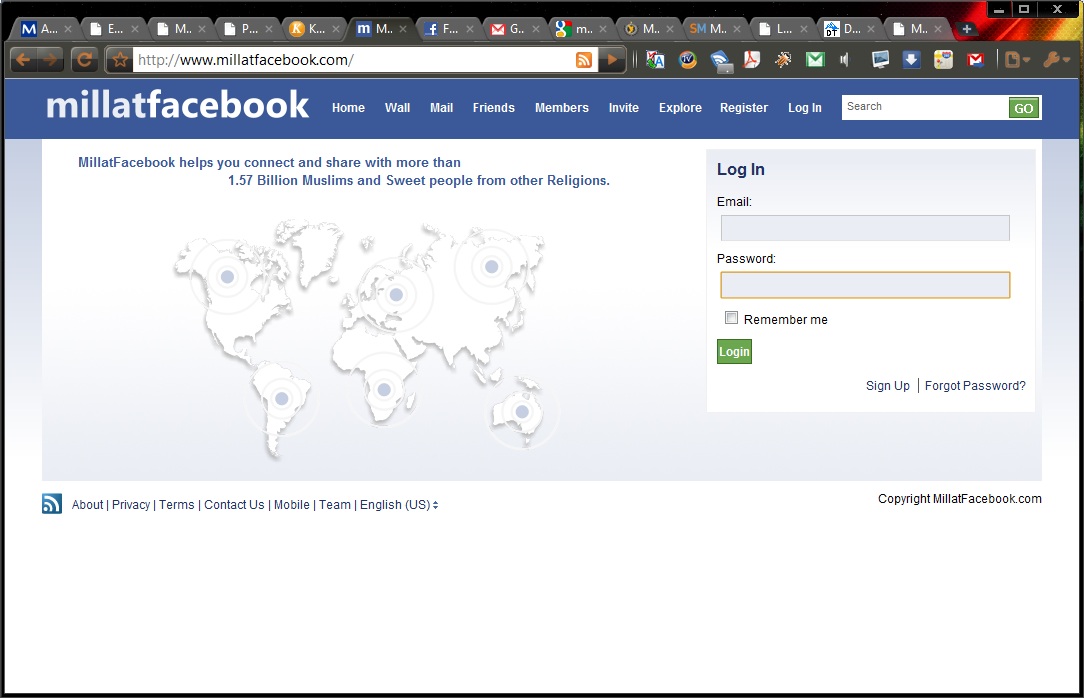Click in the site Search box
Screen dimensions: 1084x698
coord(924,107)
